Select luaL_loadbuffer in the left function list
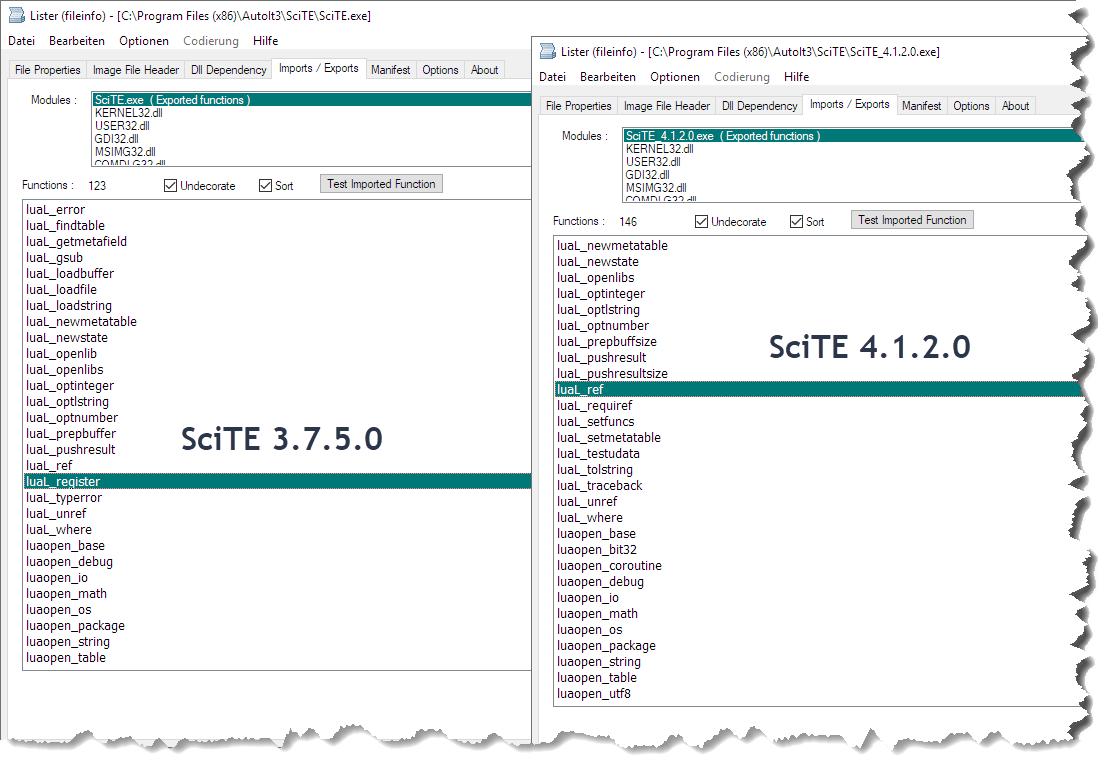1098x757 pixels. (70, 274)
